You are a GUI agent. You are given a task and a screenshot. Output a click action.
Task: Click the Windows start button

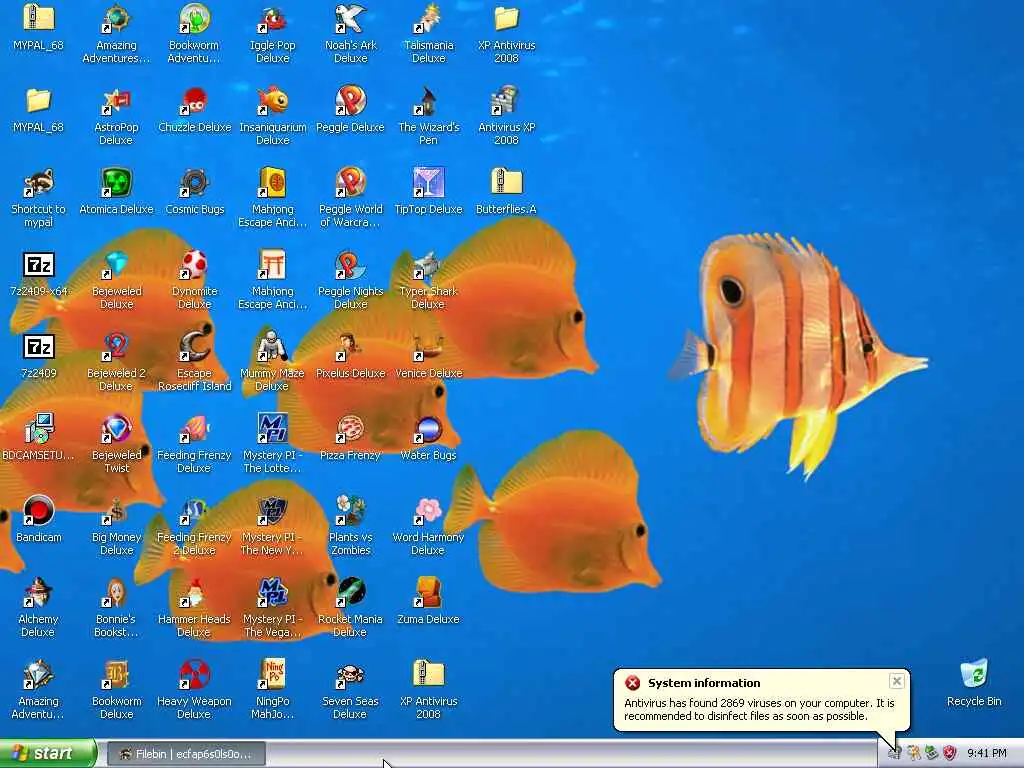click(x=48, y=754)
